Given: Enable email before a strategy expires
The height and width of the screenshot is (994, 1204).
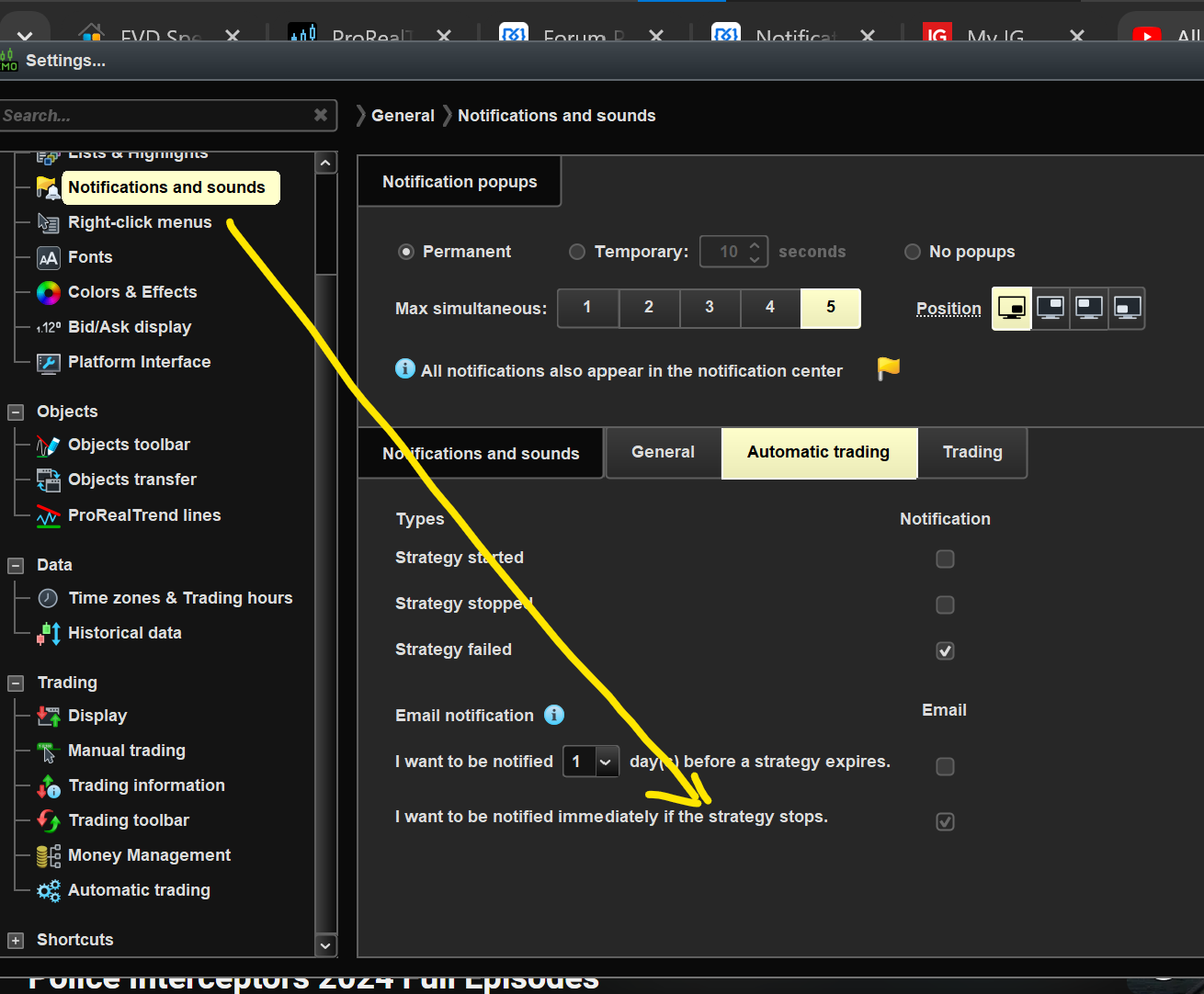Looking at the screenshot, I should click(945, 766).
